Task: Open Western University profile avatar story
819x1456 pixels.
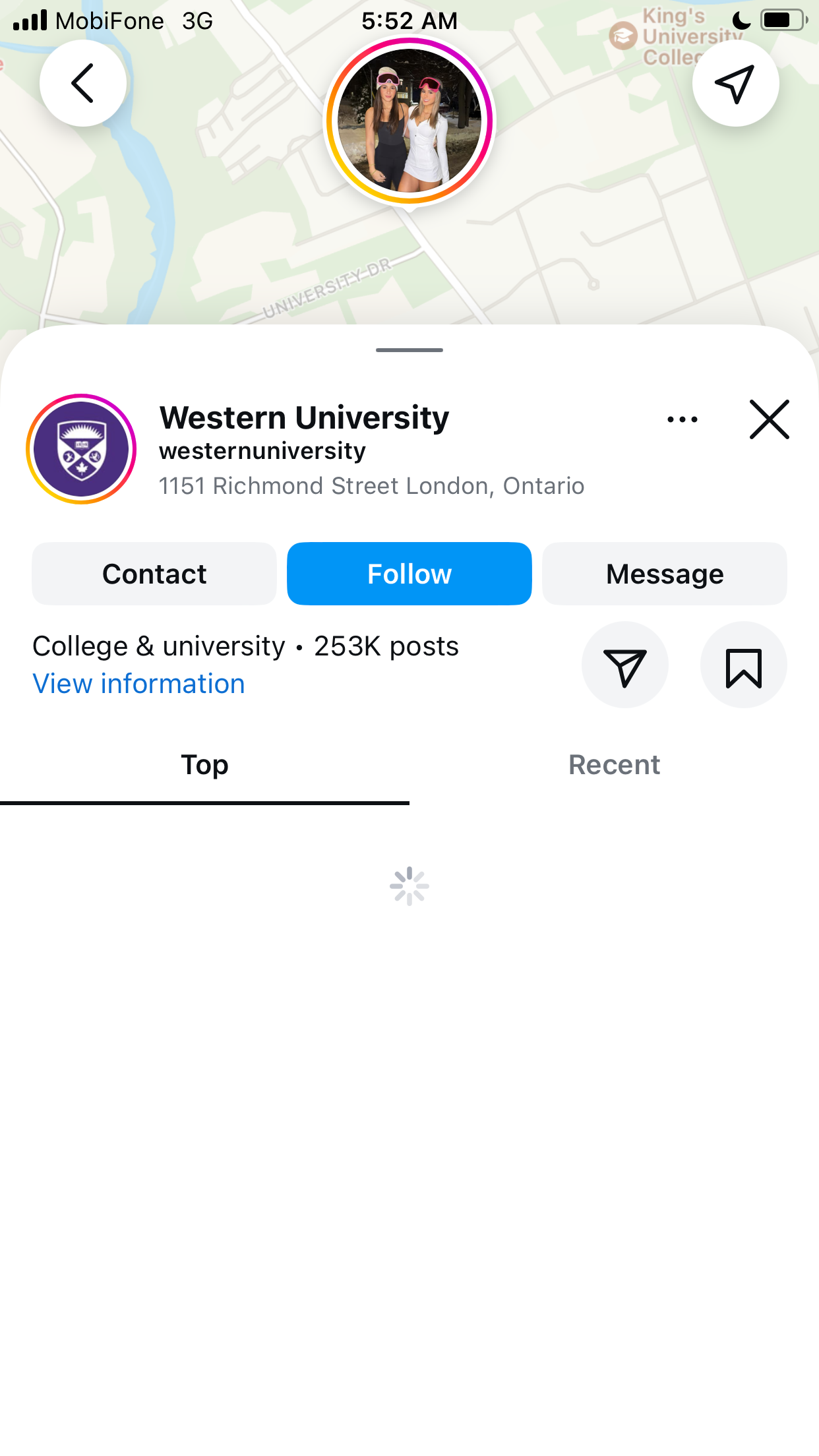Action: click(x=81, y=449)
